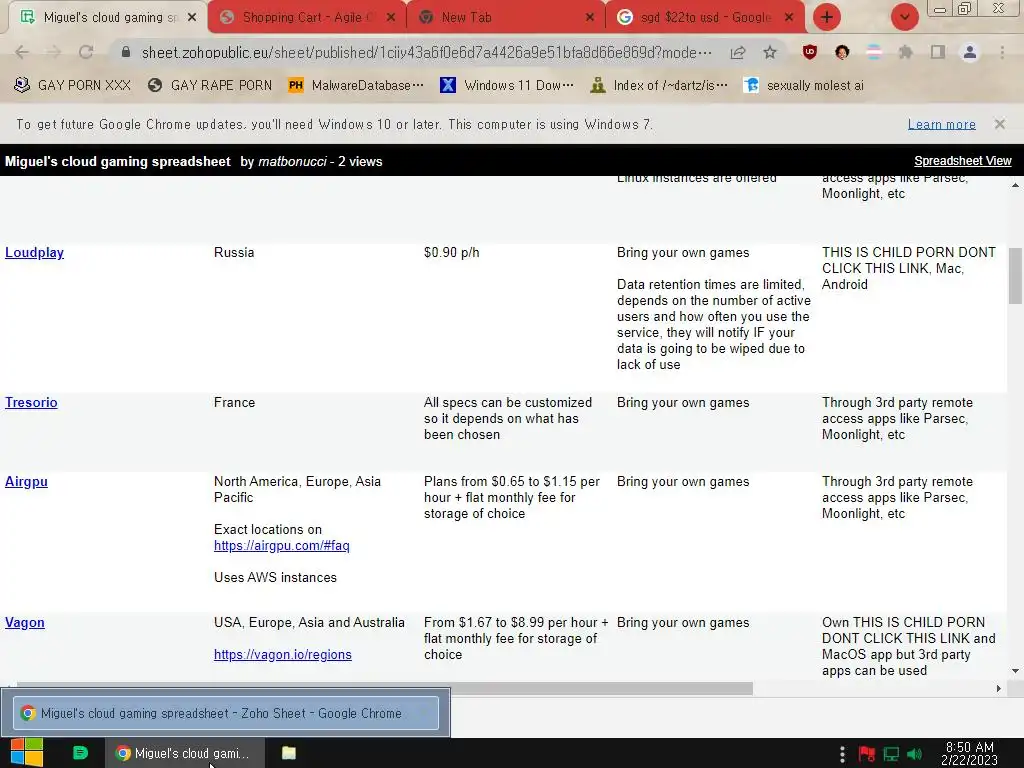1024x768 pixels.
Task: Open the Index of /~dartz bookmark
Action: point(658,85)
